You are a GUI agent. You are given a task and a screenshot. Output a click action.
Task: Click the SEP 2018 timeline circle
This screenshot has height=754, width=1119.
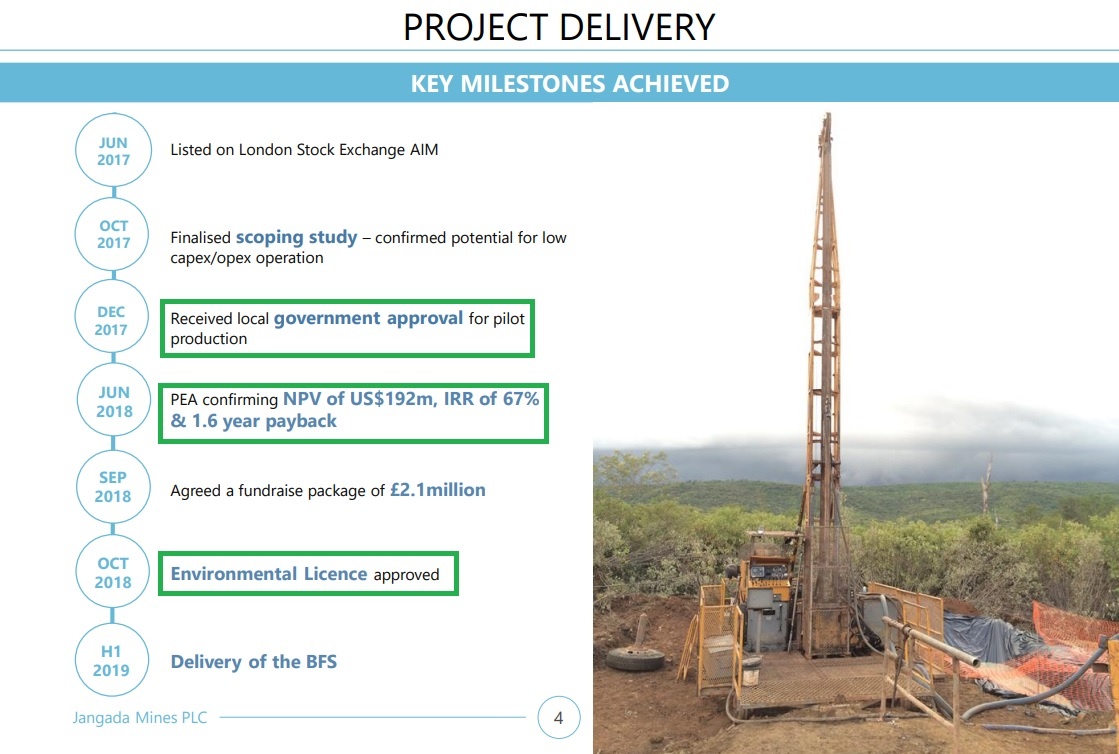(113, 486)
